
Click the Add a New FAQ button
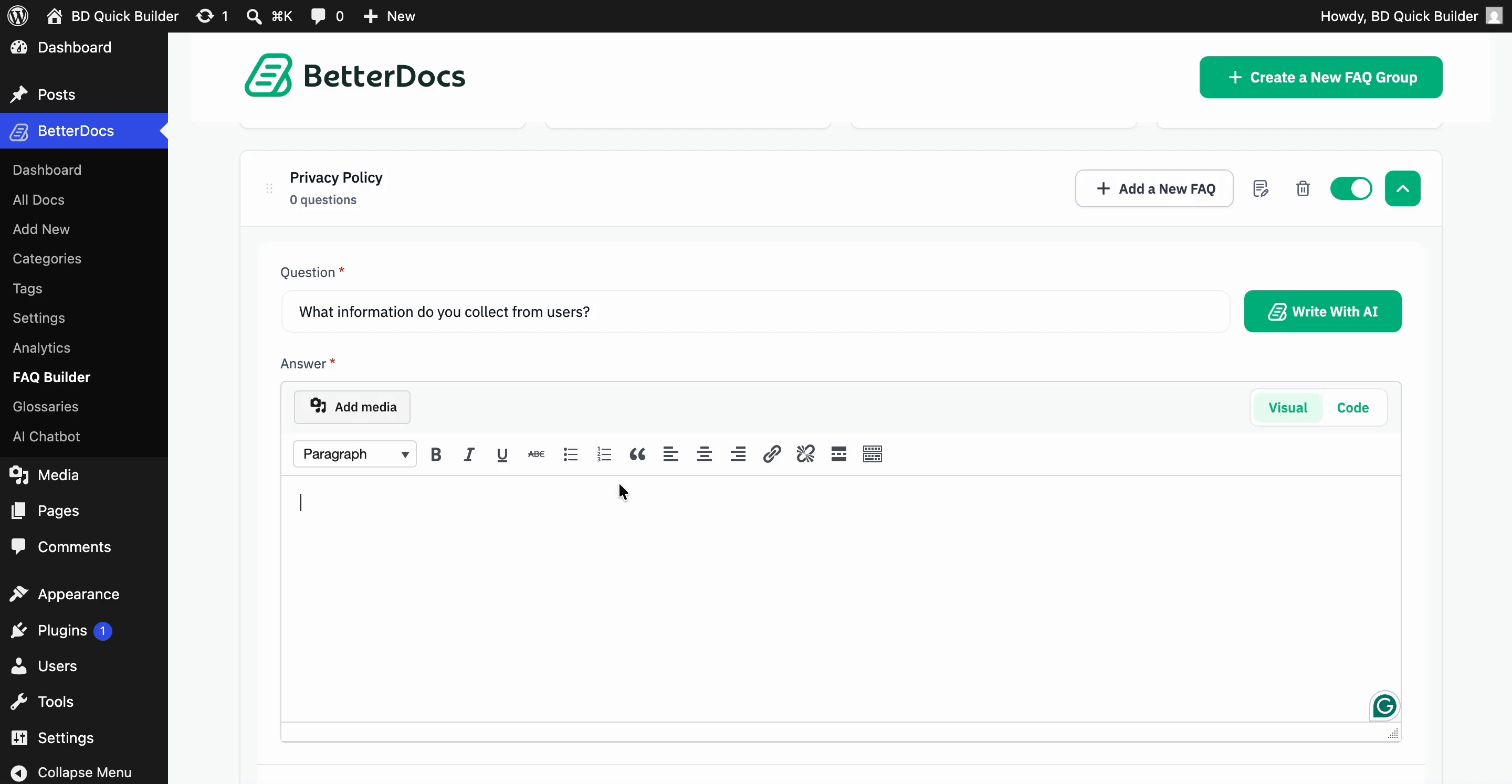coord(1154,188)
